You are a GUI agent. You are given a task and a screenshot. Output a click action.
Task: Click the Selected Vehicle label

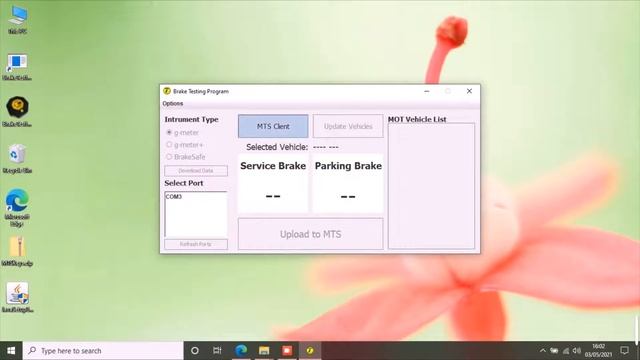[277, 147]
